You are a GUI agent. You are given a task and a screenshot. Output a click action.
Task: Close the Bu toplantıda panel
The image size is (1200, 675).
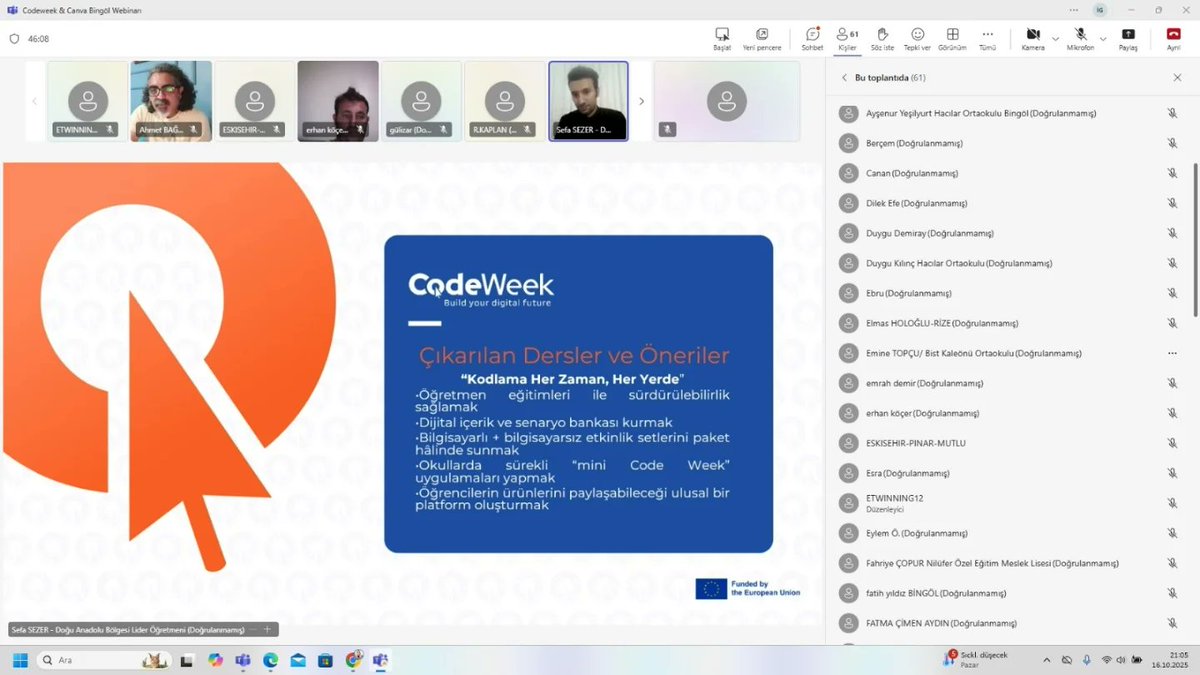point(1177,77)
